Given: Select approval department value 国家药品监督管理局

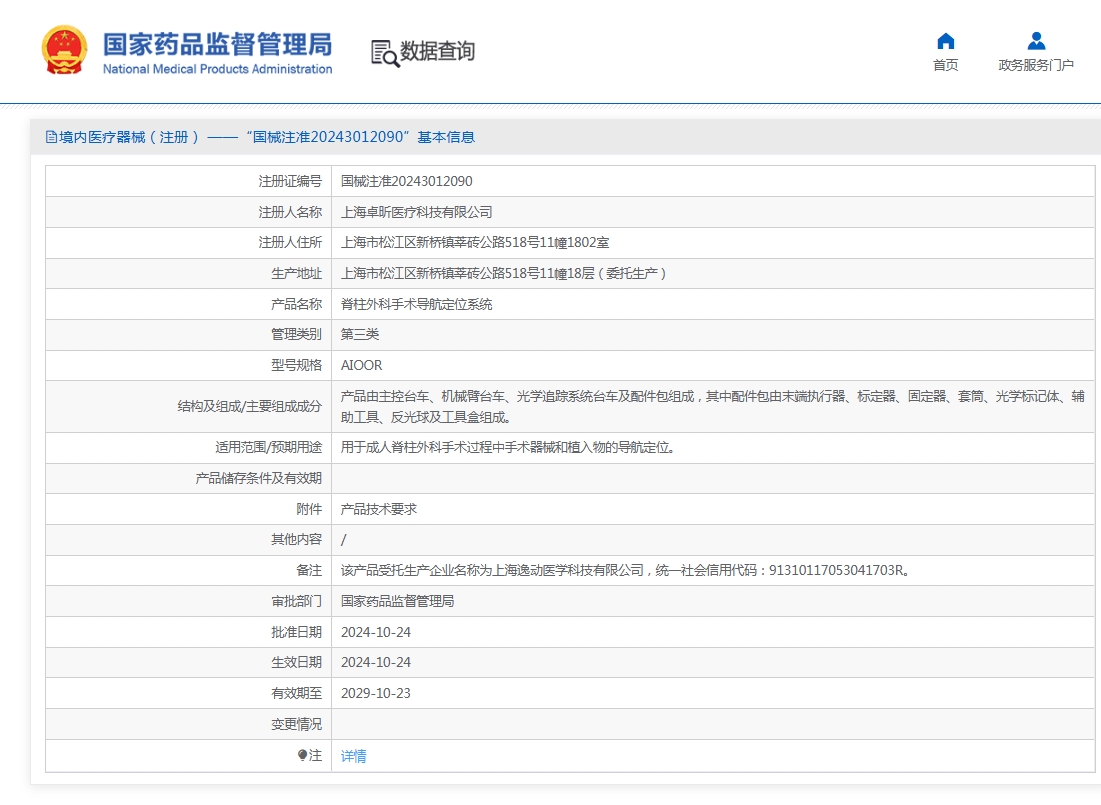Looking at the screenshot, I should pyautogui.click(x=397, y=601).
